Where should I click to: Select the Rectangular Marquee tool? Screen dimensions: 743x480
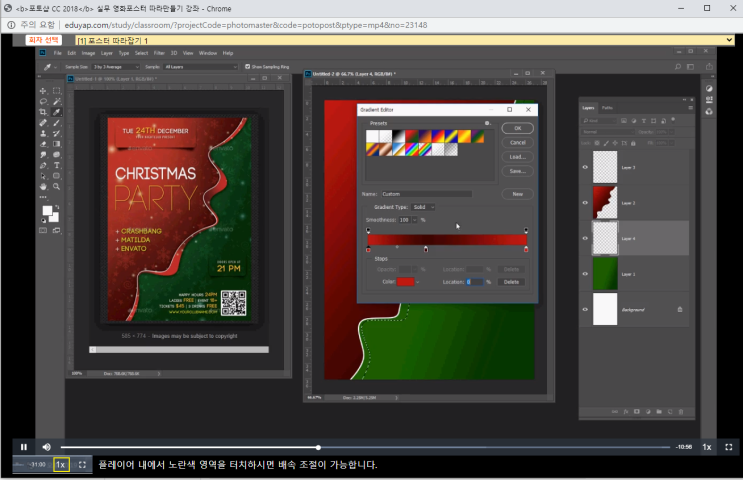pos(56,91)
